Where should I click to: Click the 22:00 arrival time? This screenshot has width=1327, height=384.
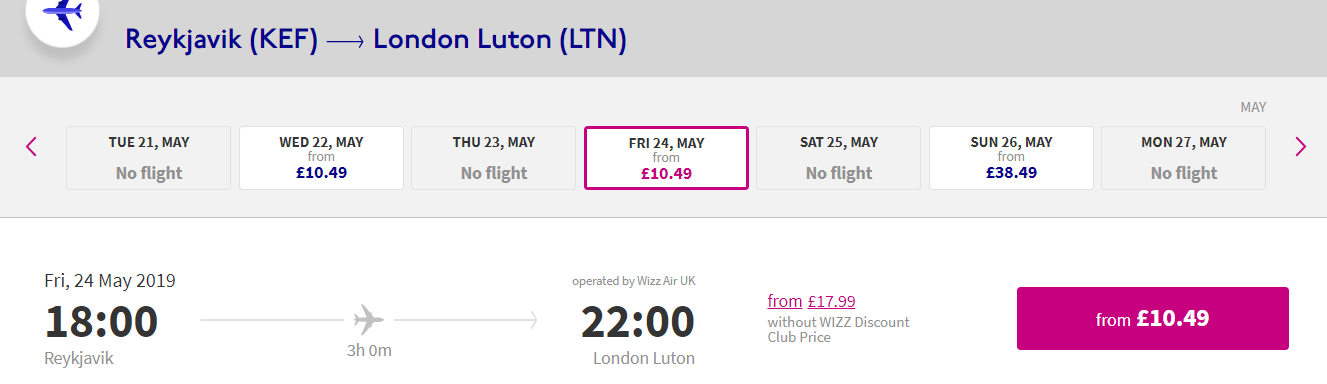coord(638,321)
